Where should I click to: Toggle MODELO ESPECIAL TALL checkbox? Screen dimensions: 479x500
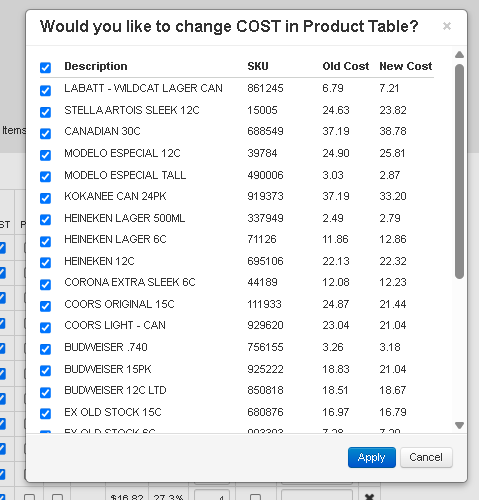(45, 176)
